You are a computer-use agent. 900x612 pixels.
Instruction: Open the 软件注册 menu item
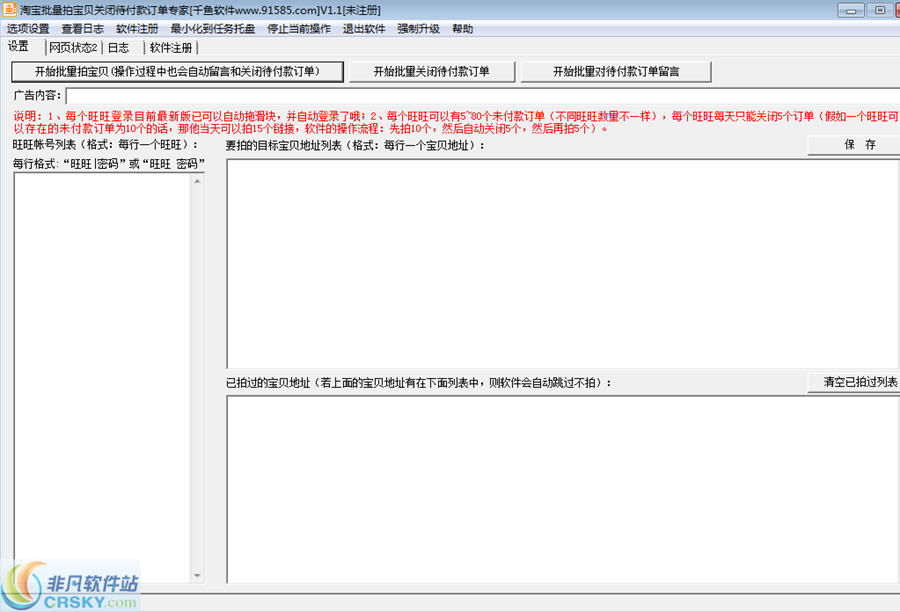coord(137,29)
